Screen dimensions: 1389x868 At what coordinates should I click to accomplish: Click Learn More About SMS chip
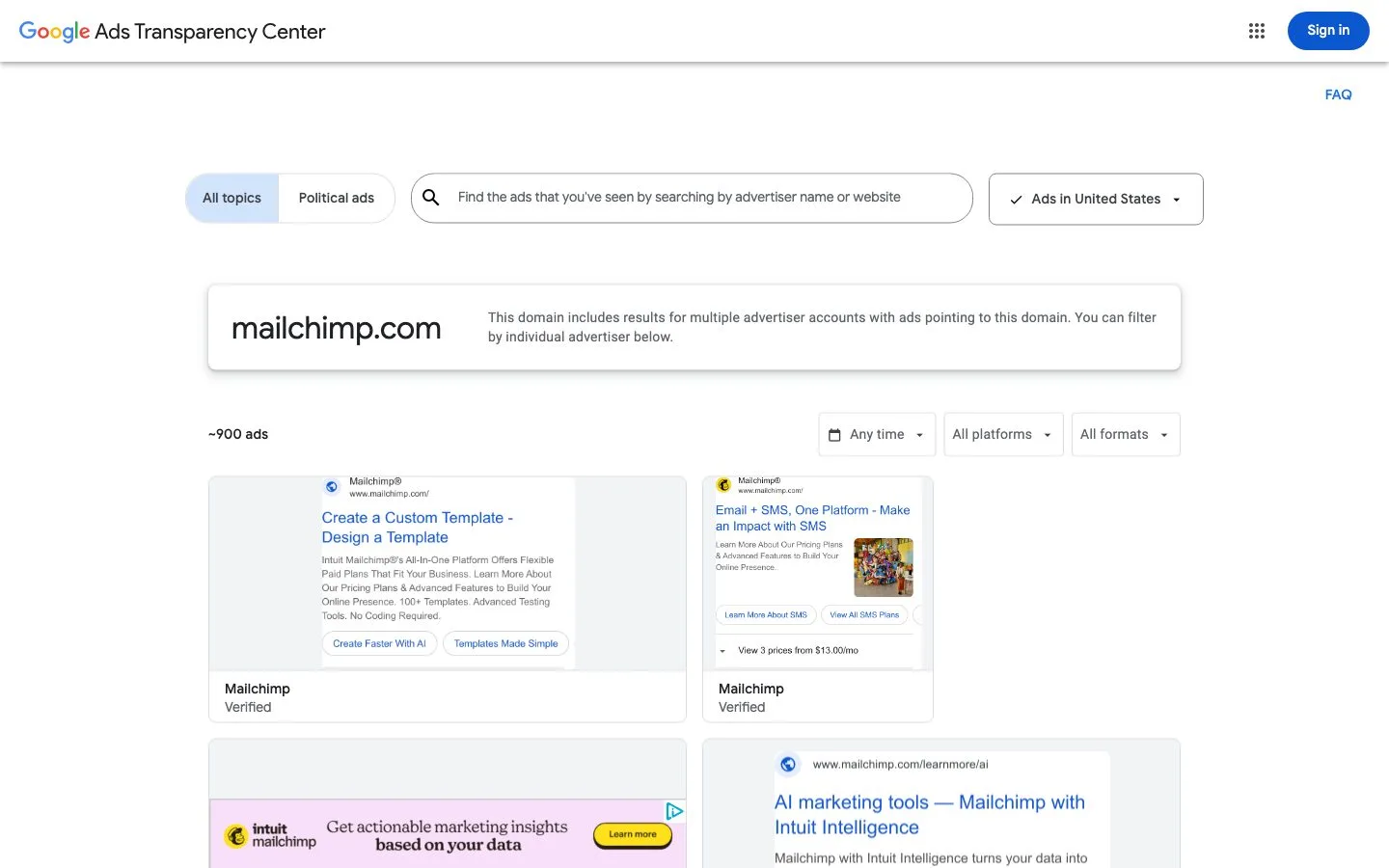coord(766,614)
